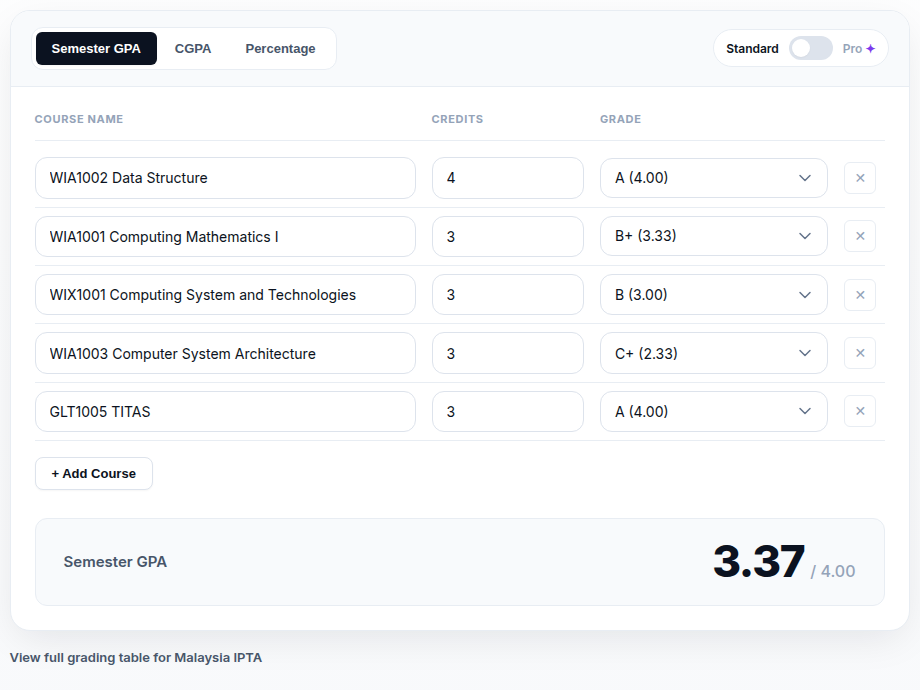Remove the WIA1001 Computing Mathematics I row
920x690 pixels.
pyautogui.click(x=860, y=236)
